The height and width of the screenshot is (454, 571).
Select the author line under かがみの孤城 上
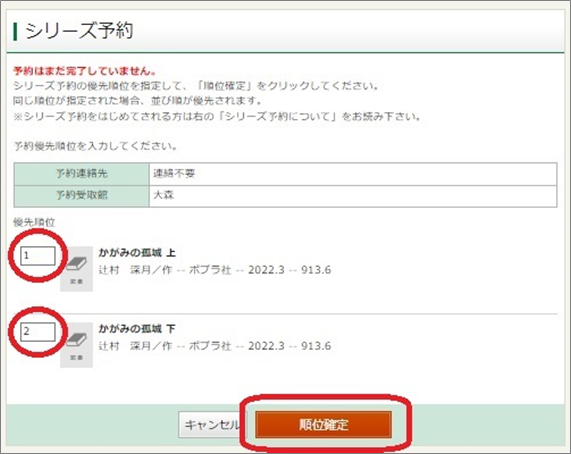pos(215,270)
